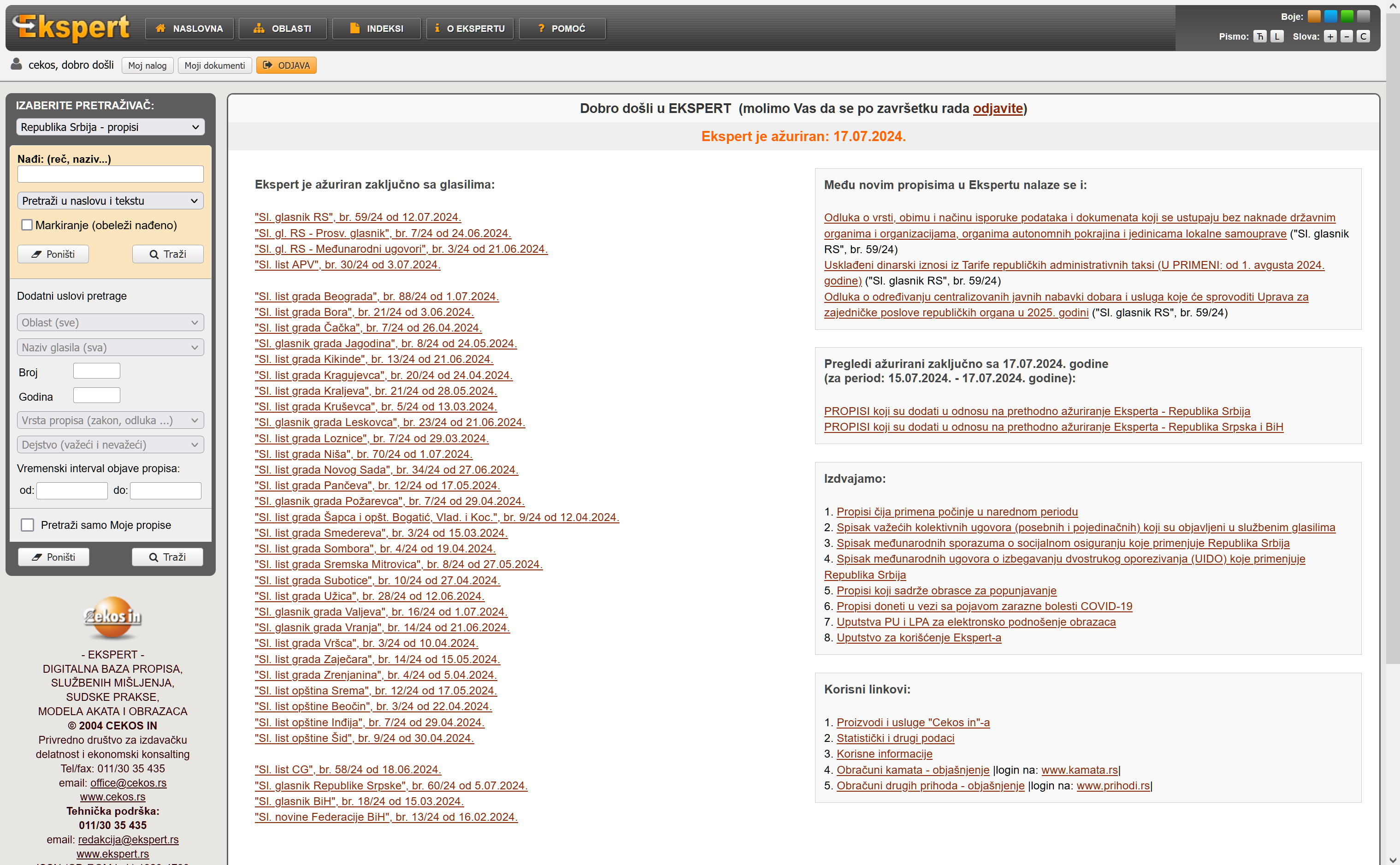Image resolution: width=1400 pixels, height=865 pixels.
Task: Open Moji dokumenti
Action: click(214, 65)
